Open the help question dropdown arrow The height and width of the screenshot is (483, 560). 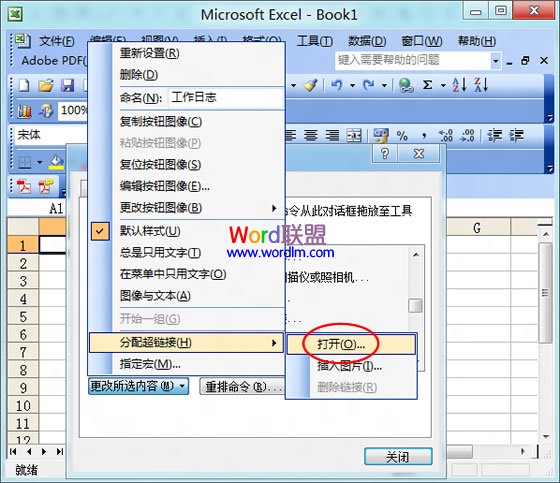point(496,61)
